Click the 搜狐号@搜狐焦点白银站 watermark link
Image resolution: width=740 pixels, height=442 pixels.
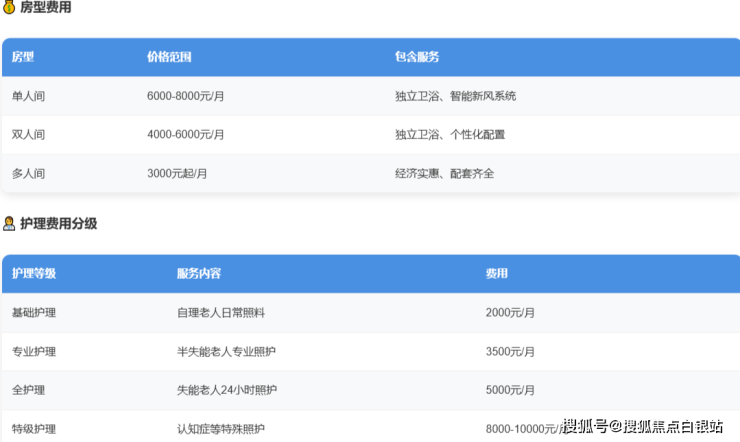pyautogui.click(x=642, y=427)
